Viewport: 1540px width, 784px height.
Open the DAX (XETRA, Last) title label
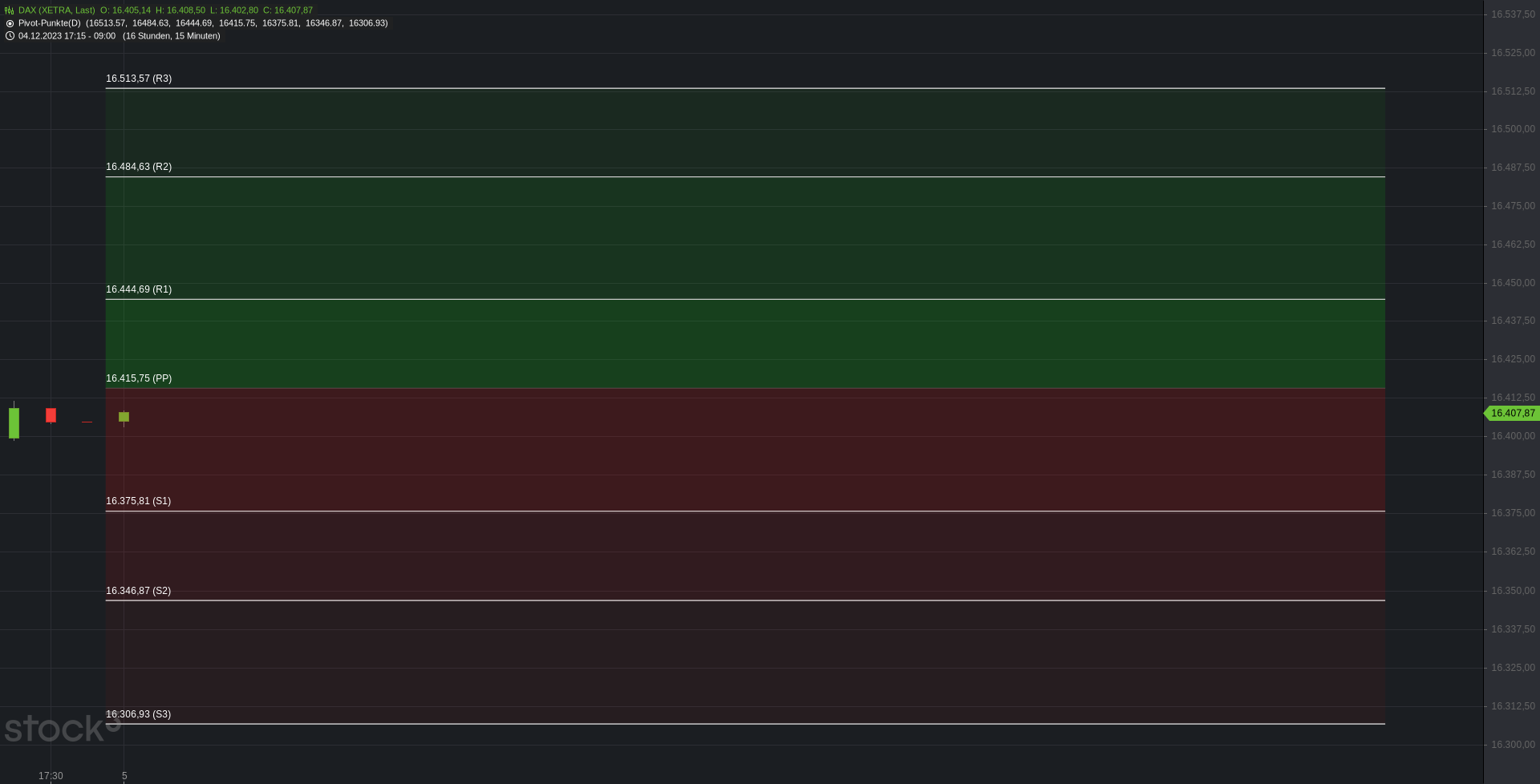[57, 10]
